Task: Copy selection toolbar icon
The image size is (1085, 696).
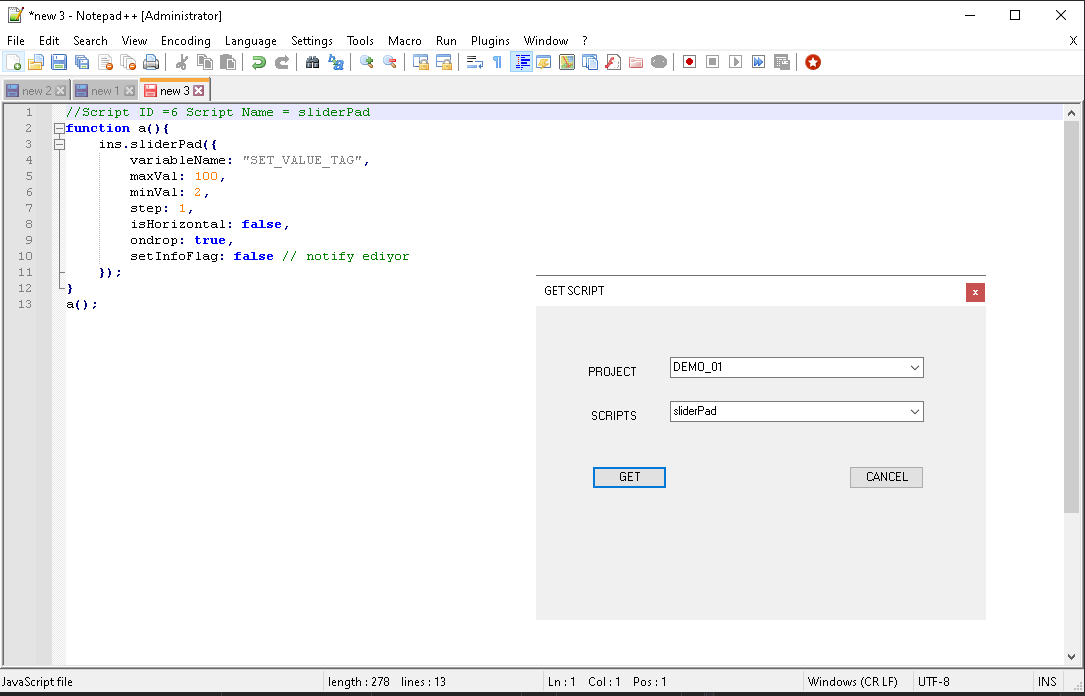Action: 205,62
